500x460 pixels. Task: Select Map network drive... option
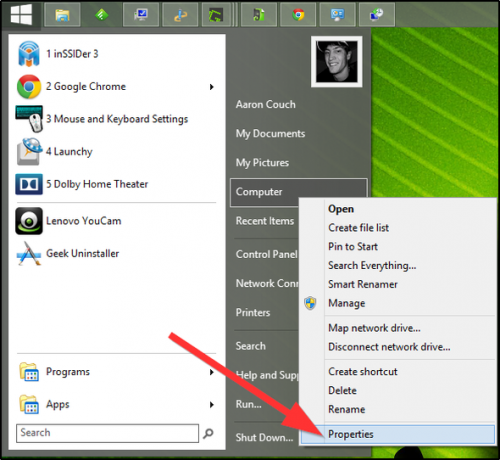(x=374, y=328)
